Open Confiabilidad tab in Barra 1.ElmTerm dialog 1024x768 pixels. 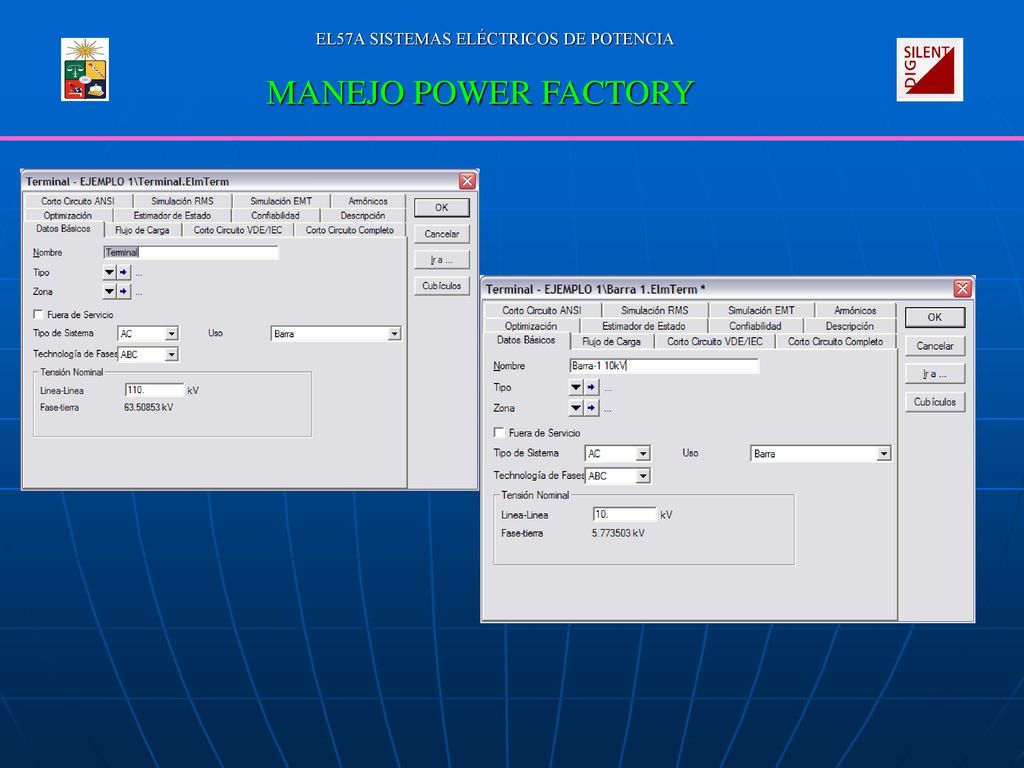click(x=755, y=326)
